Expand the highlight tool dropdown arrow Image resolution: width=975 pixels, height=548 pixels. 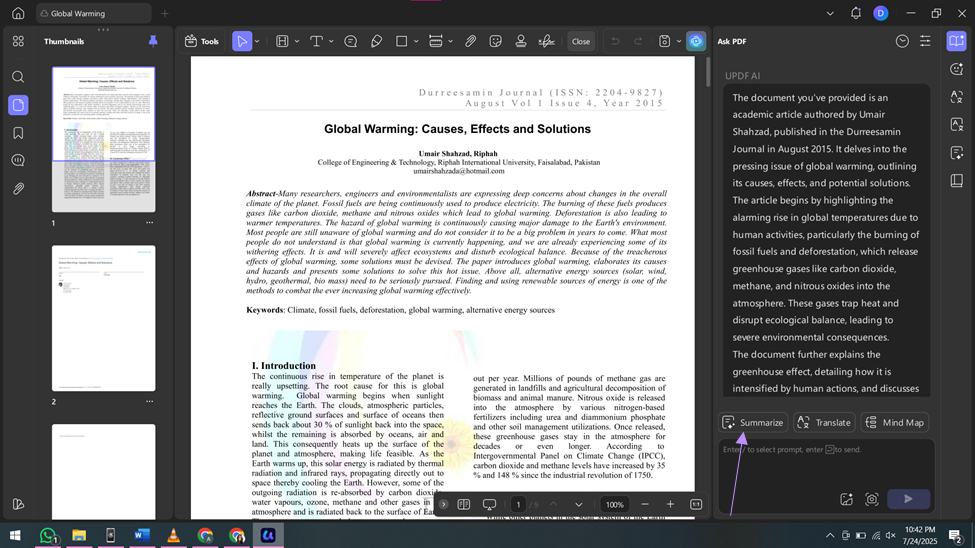[297, 42]
